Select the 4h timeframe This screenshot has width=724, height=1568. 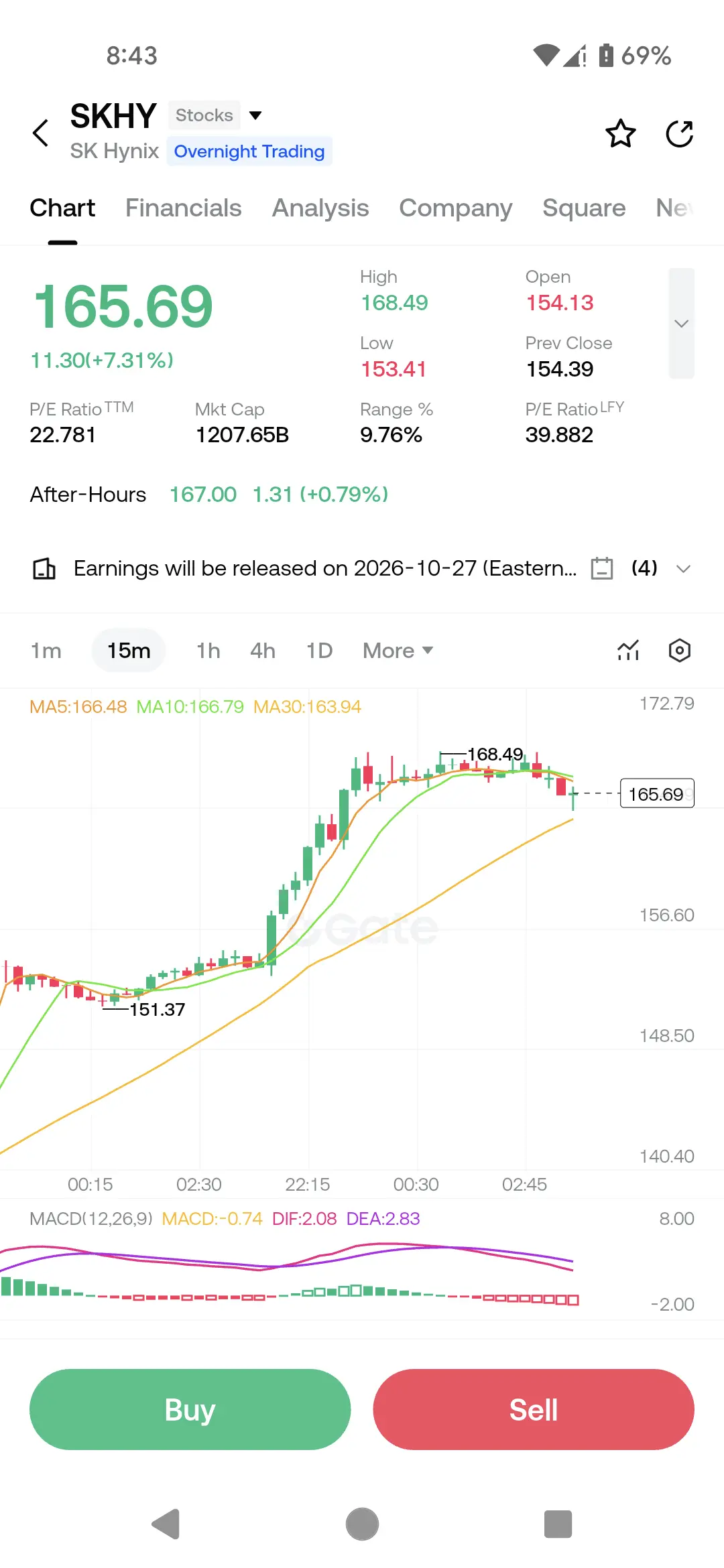[x=263, y=651]
